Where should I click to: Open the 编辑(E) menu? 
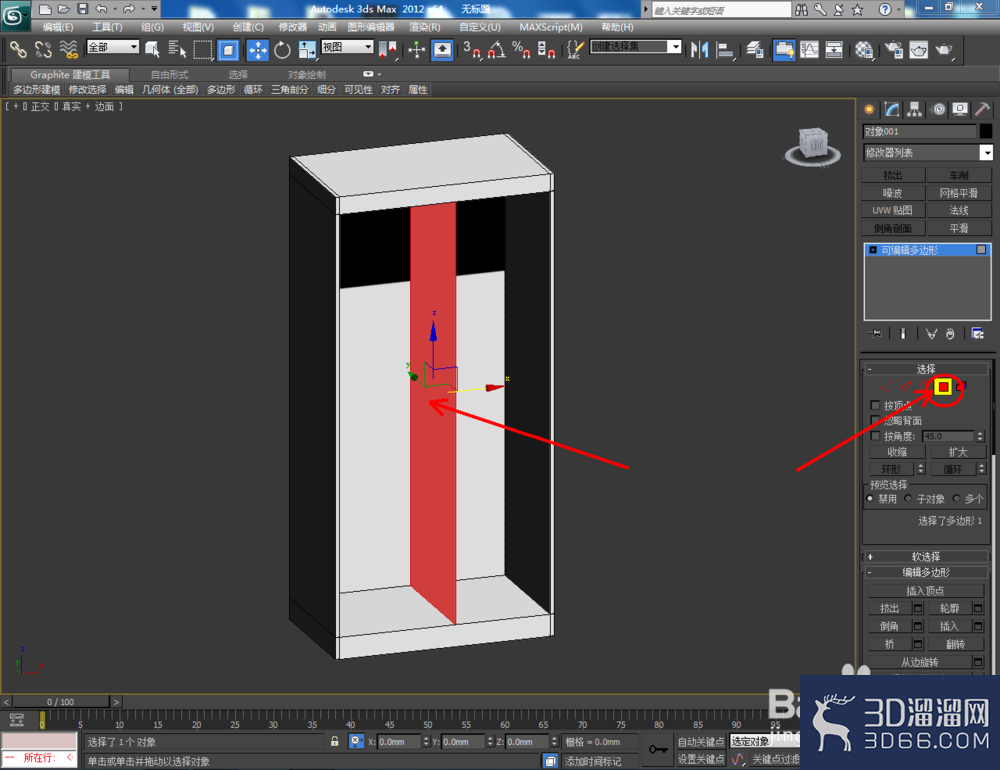coord(57,27)
